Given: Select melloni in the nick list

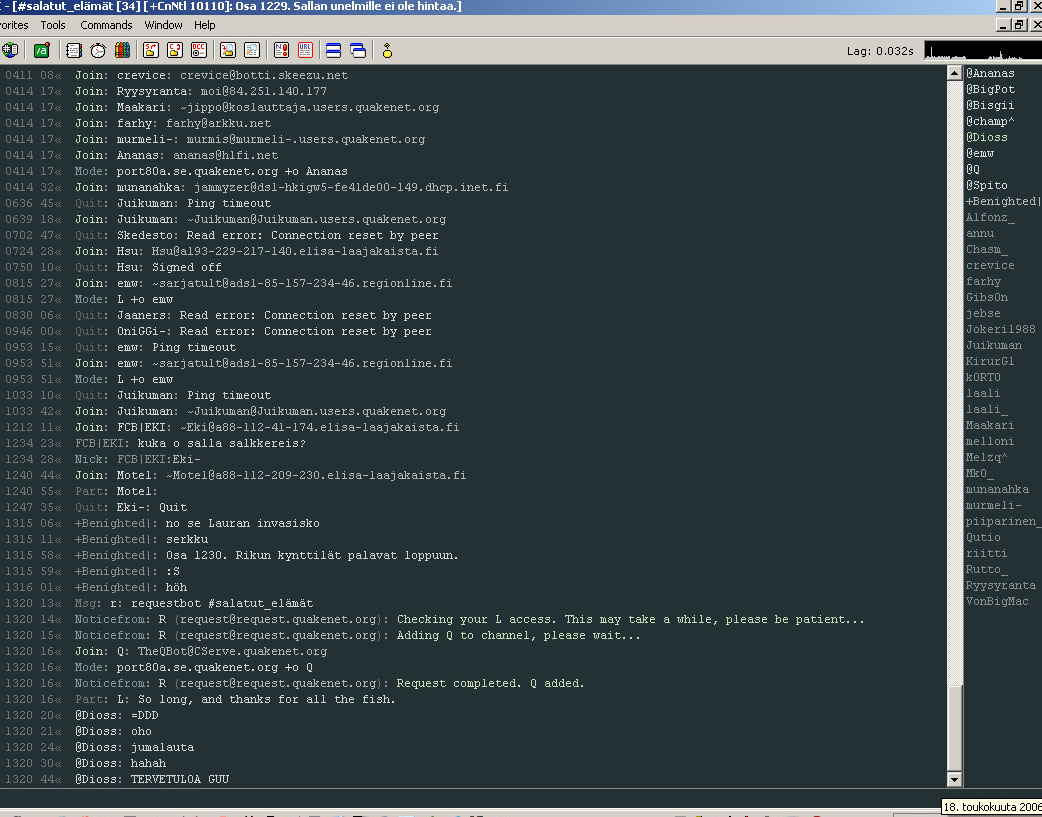Looking at the screenshot, I should [990, 441].
